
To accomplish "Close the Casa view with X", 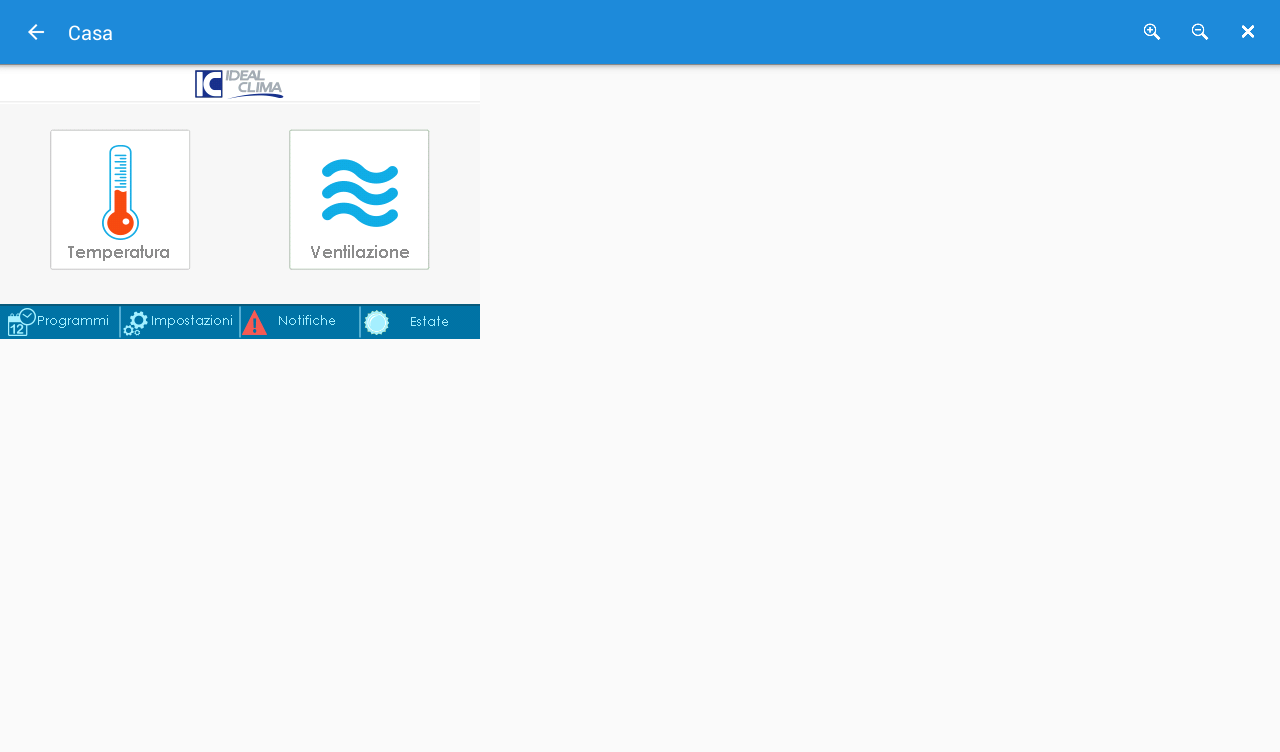I will click(1248, 32).
